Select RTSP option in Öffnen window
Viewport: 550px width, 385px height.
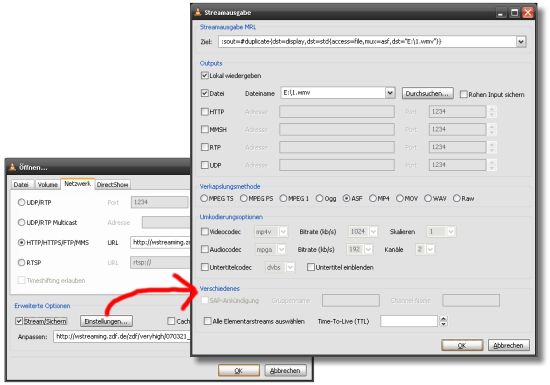pos(21,262)
